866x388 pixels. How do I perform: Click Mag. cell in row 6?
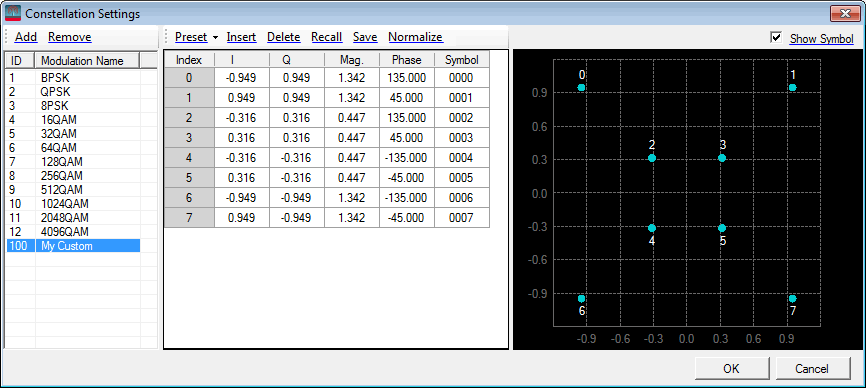pos(351,198)
